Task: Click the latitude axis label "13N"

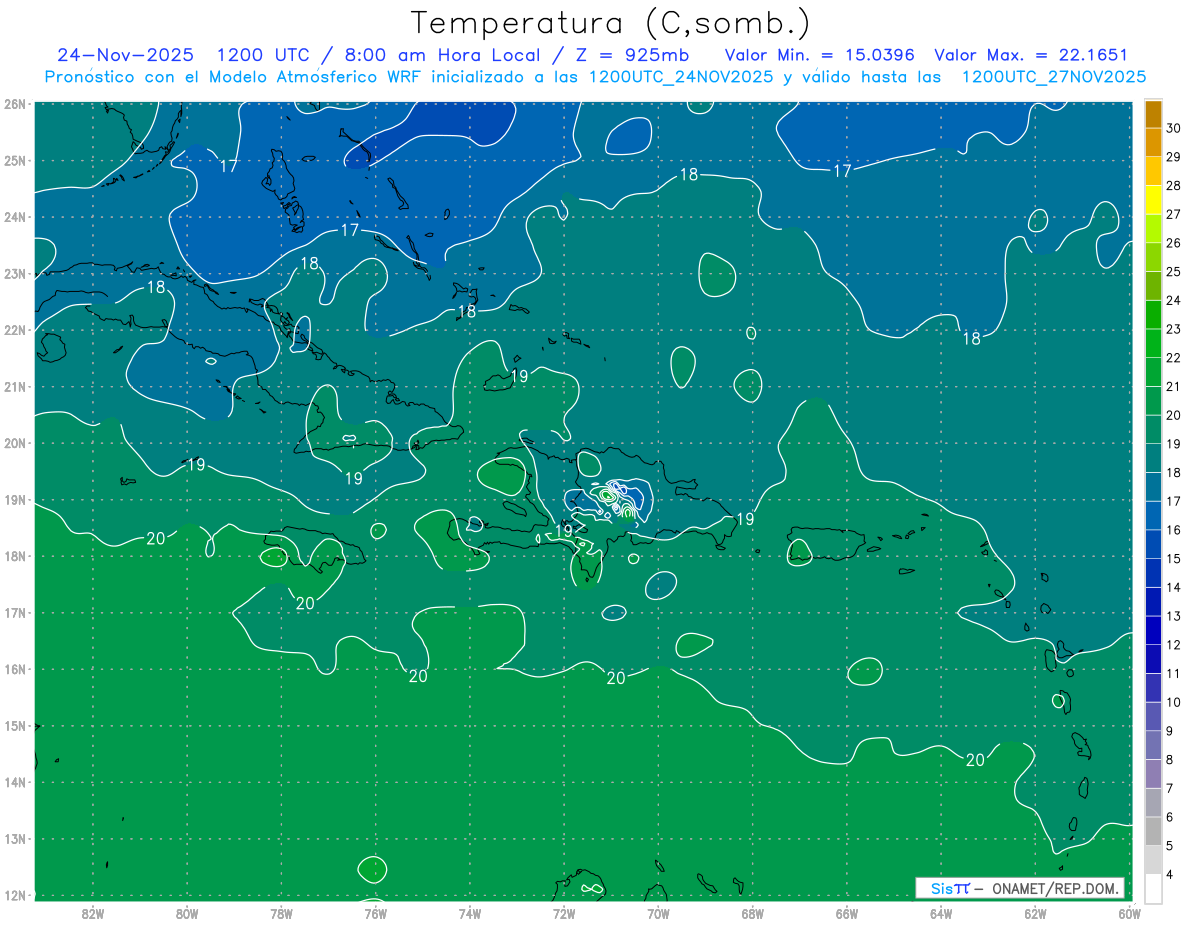Action: click(x=15, y=838)
